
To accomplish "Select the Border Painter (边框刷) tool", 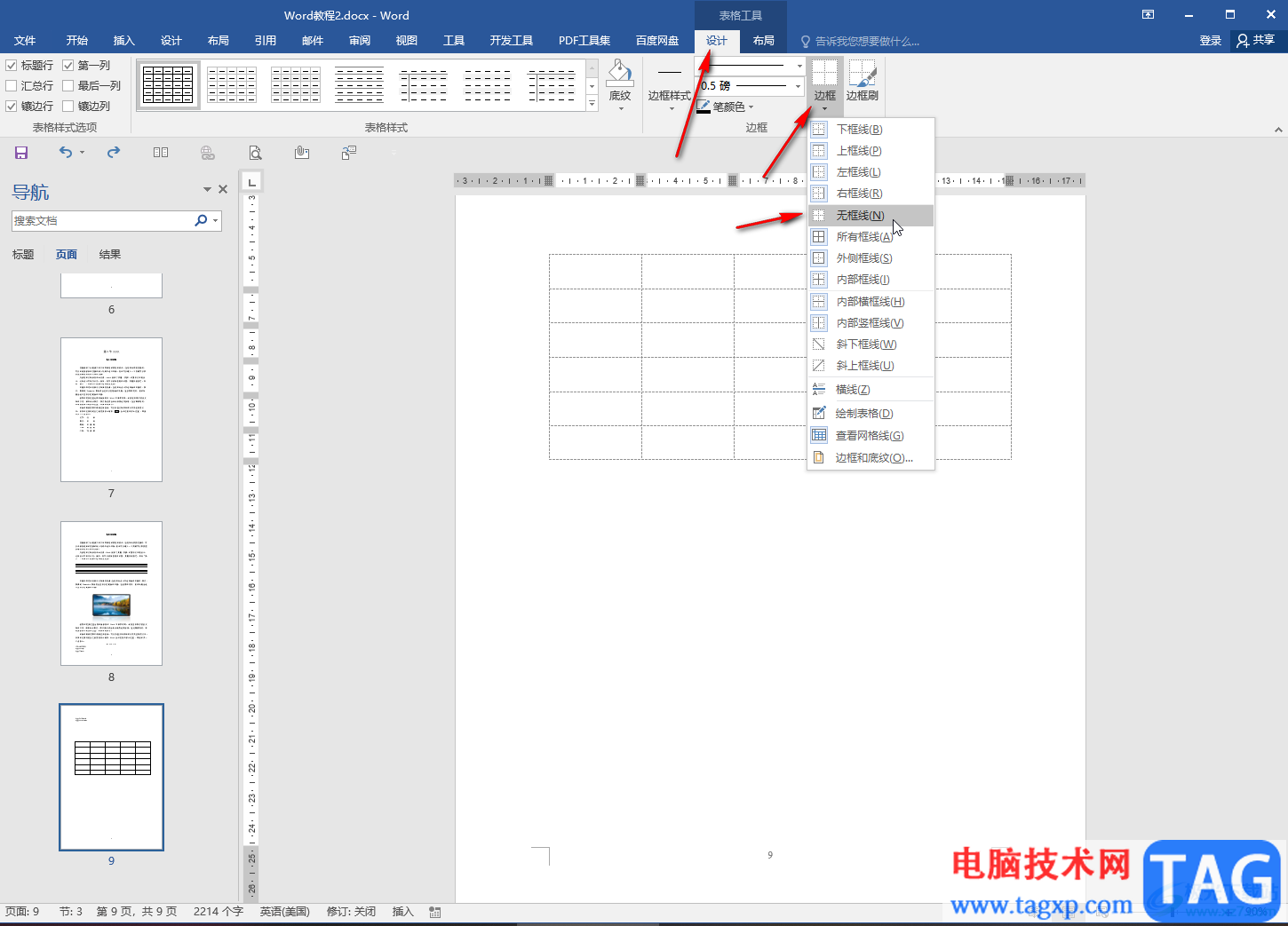I will [x=862, y=82].
